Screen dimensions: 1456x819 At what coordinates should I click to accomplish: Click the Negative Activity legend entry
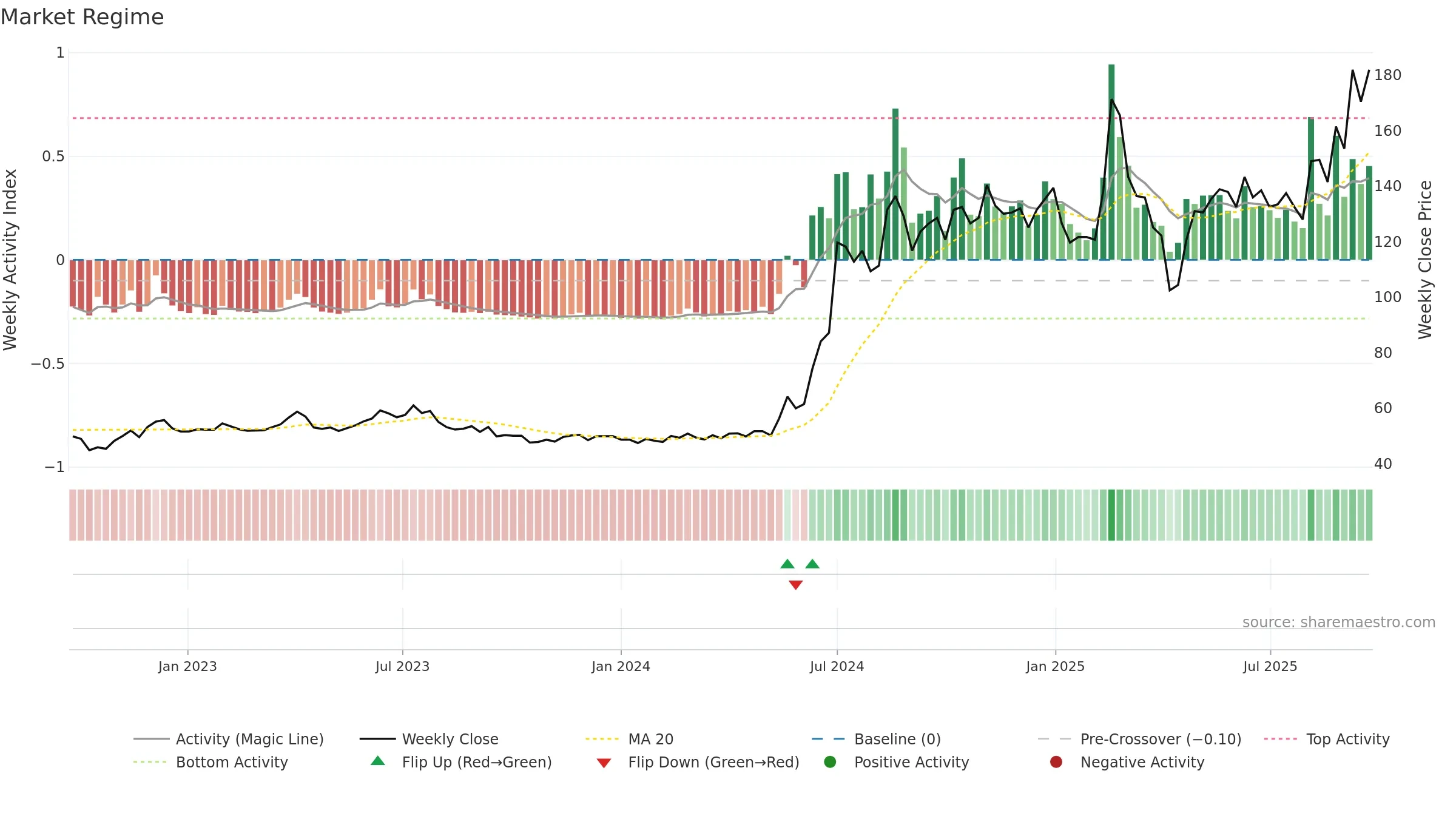[x=1127, y=762]
